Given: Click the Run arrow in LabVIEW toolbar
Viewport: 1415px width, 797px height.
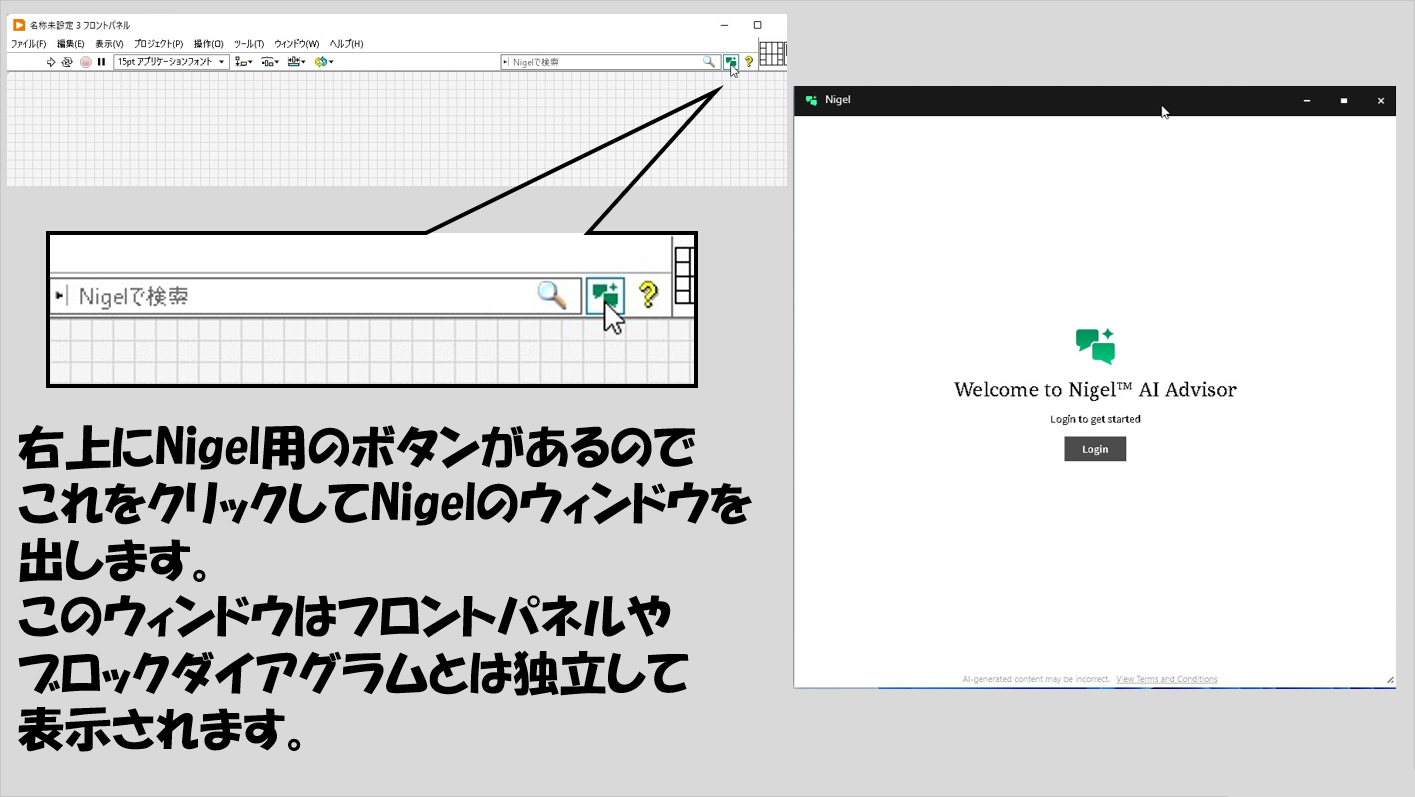Looking at the screenshot, I should click(x=51, y=62).
